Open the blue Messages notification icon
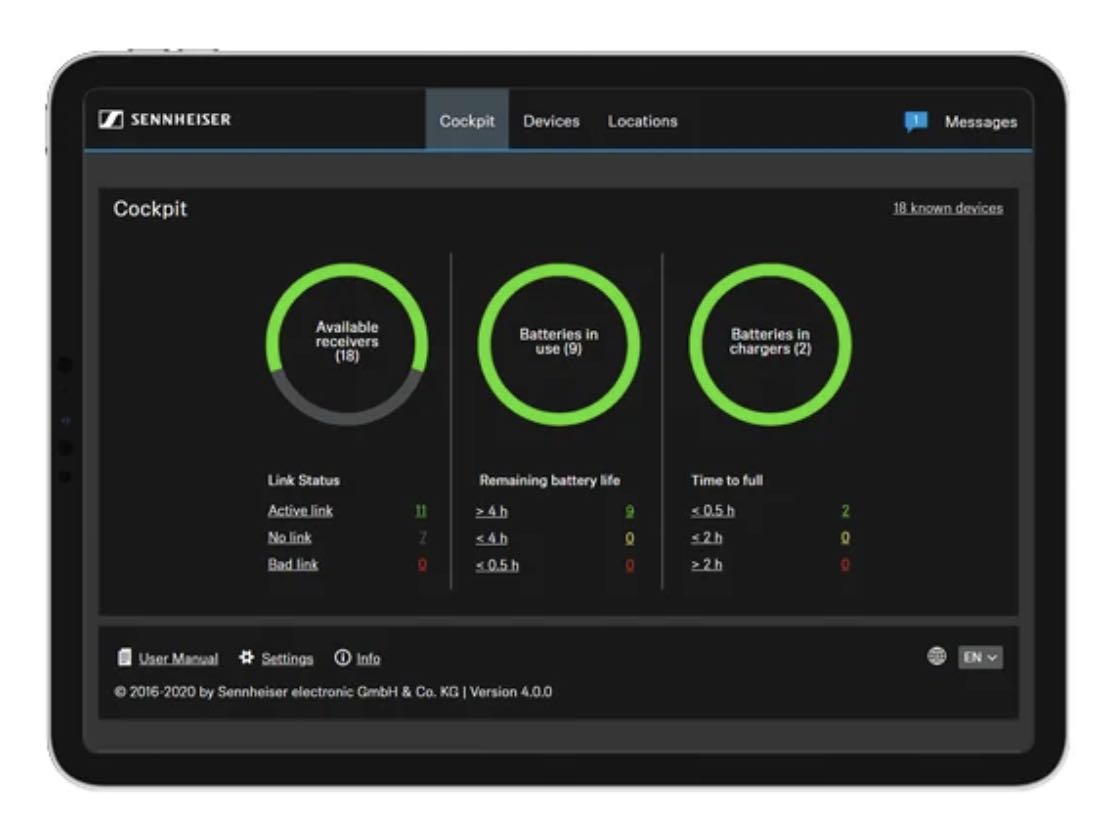This screenshot has height=816, width=1108. point(916,122)
